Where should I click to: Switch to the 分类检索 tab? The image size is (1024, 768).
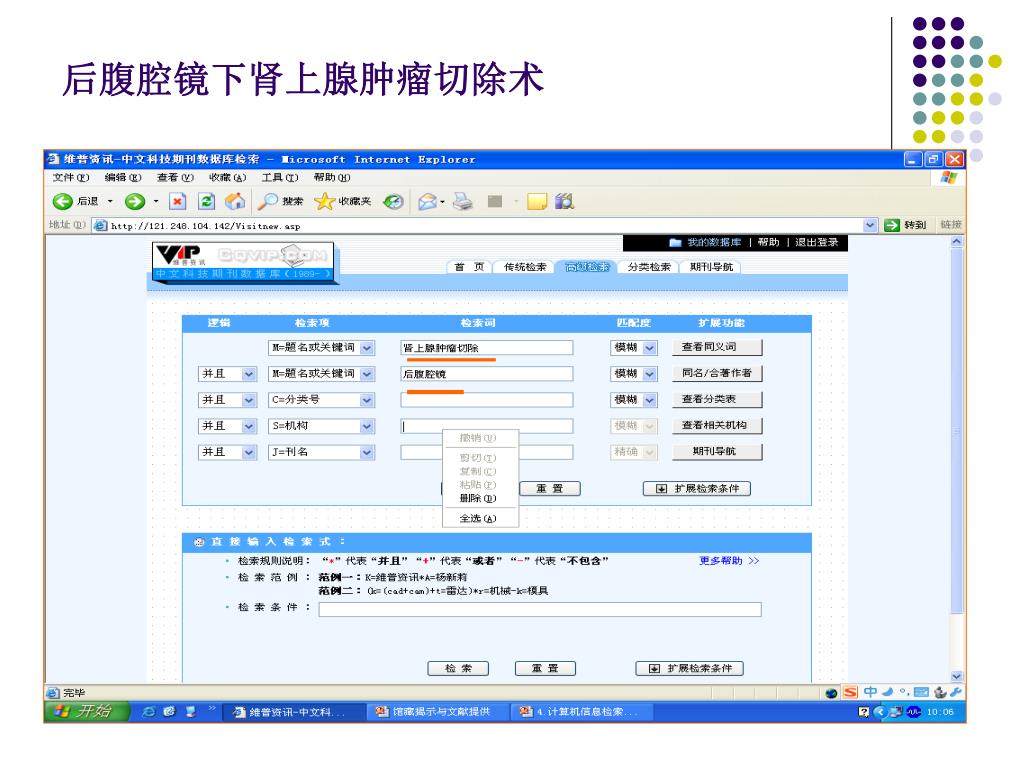(649, 267)
